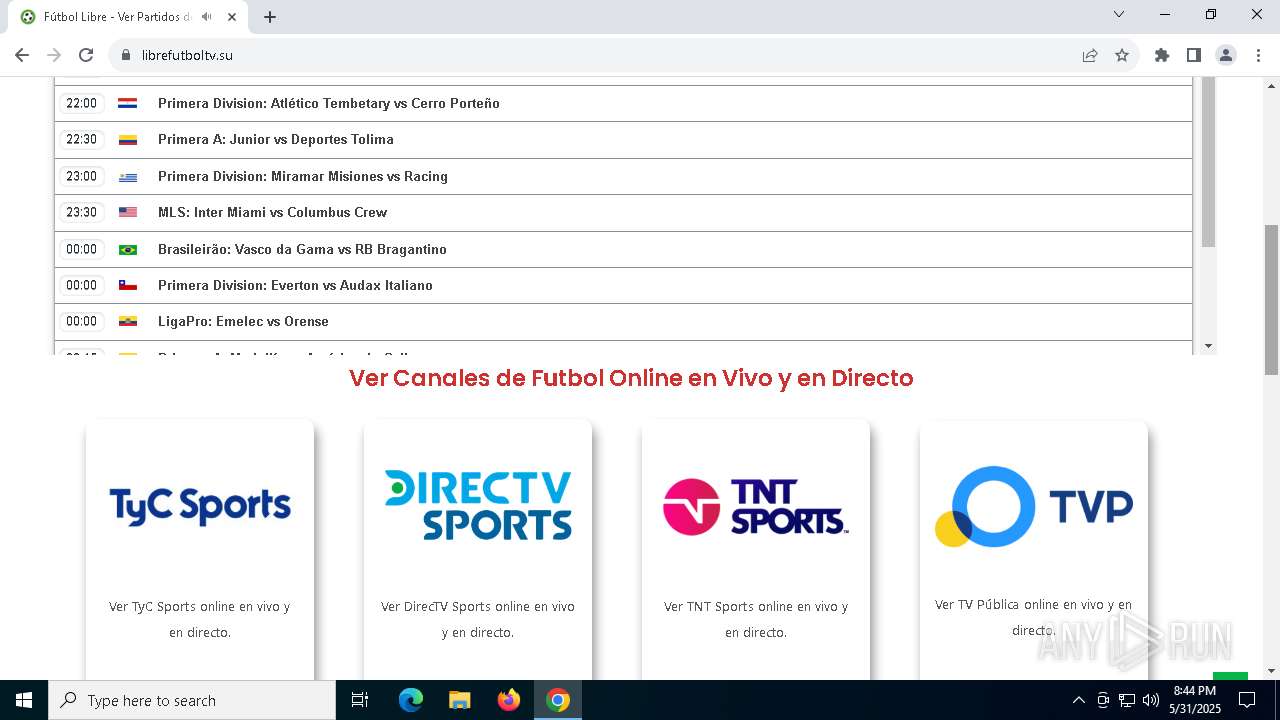Click the page scrollbar bottom arrow
Screen dimensions: 1280x720
point(1271,671)
